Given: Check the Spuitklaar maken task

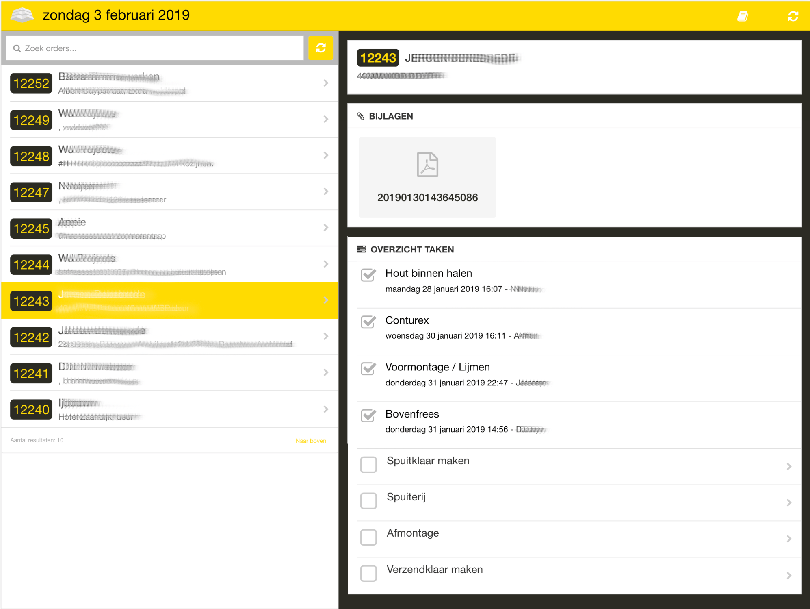Looking at the screenshot, I should coord(368,465).
